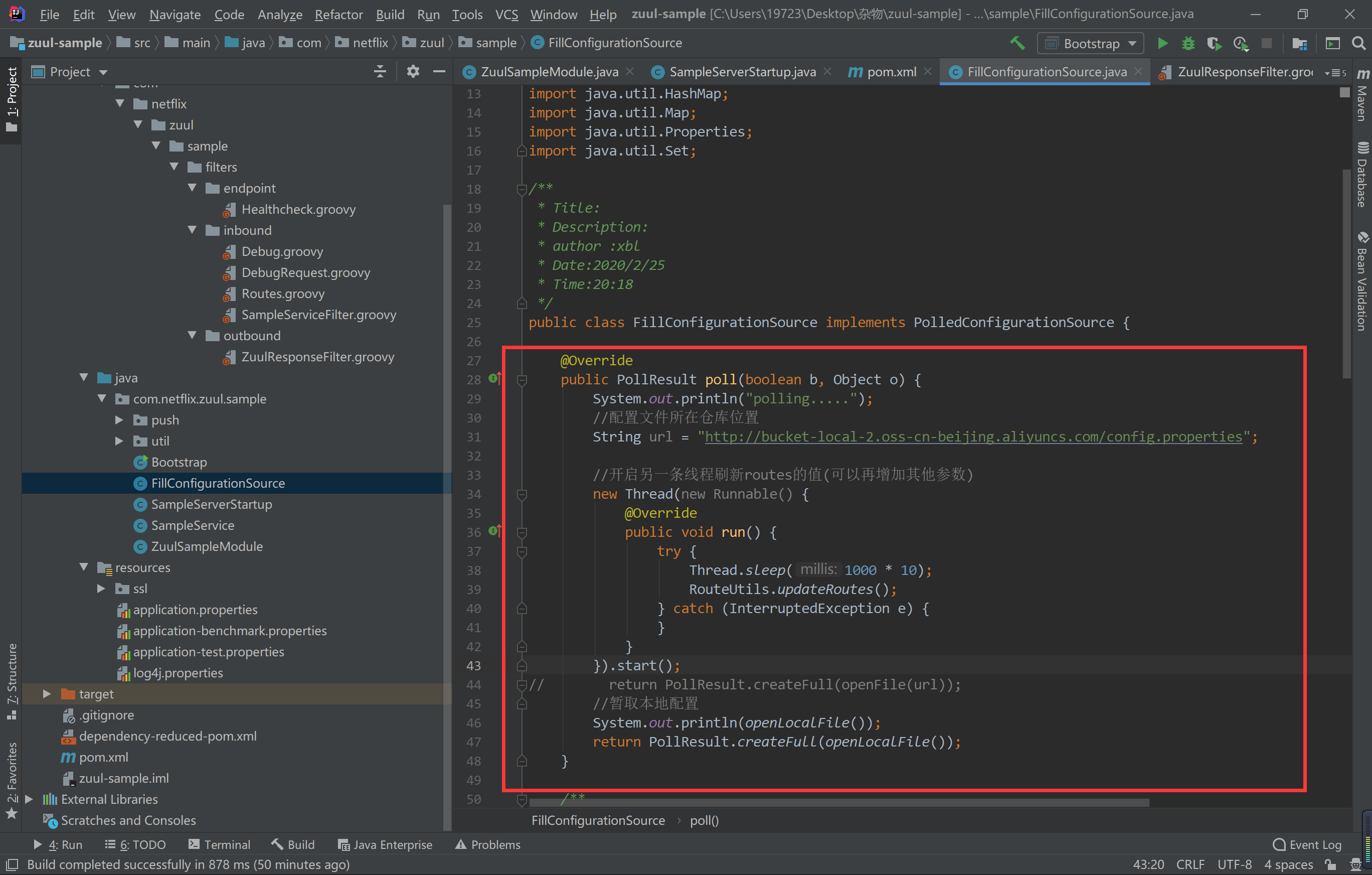This screenshot has height=875, width=1372.
Task: Show hidden editor tabs list
Action: click(1335, 72)
